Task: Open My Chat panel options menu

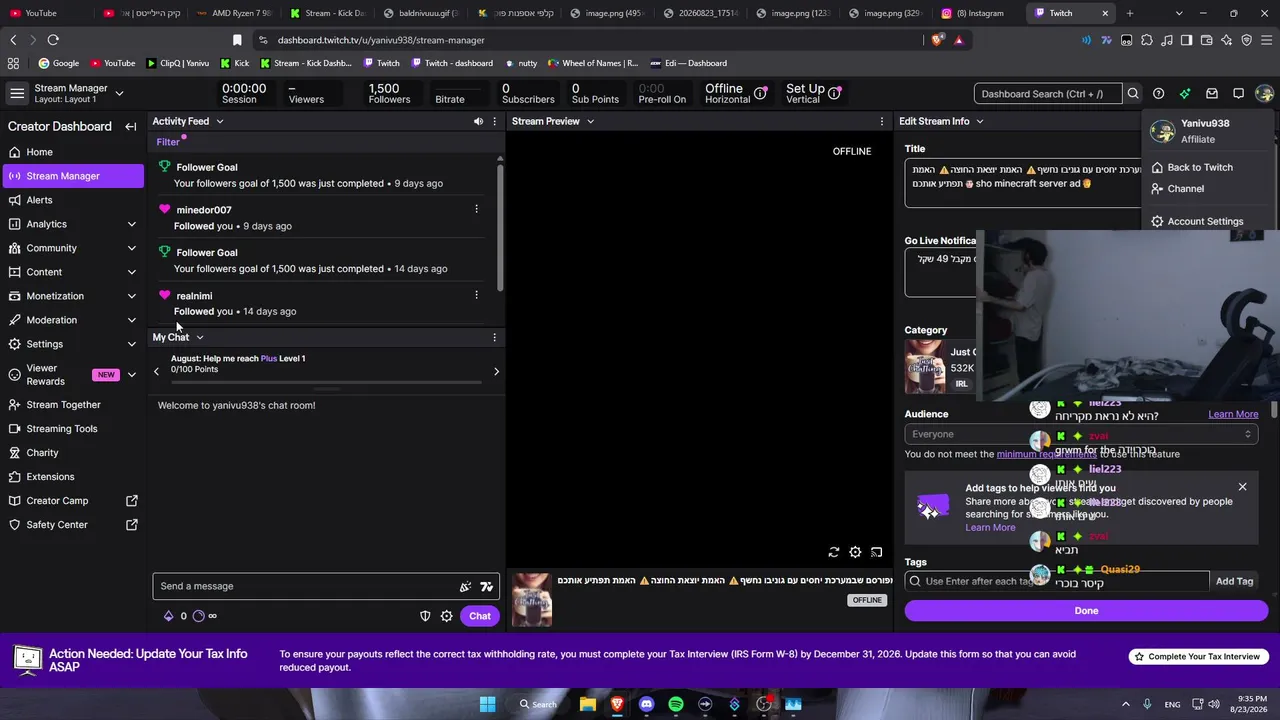Action: (x=494, y=337)
